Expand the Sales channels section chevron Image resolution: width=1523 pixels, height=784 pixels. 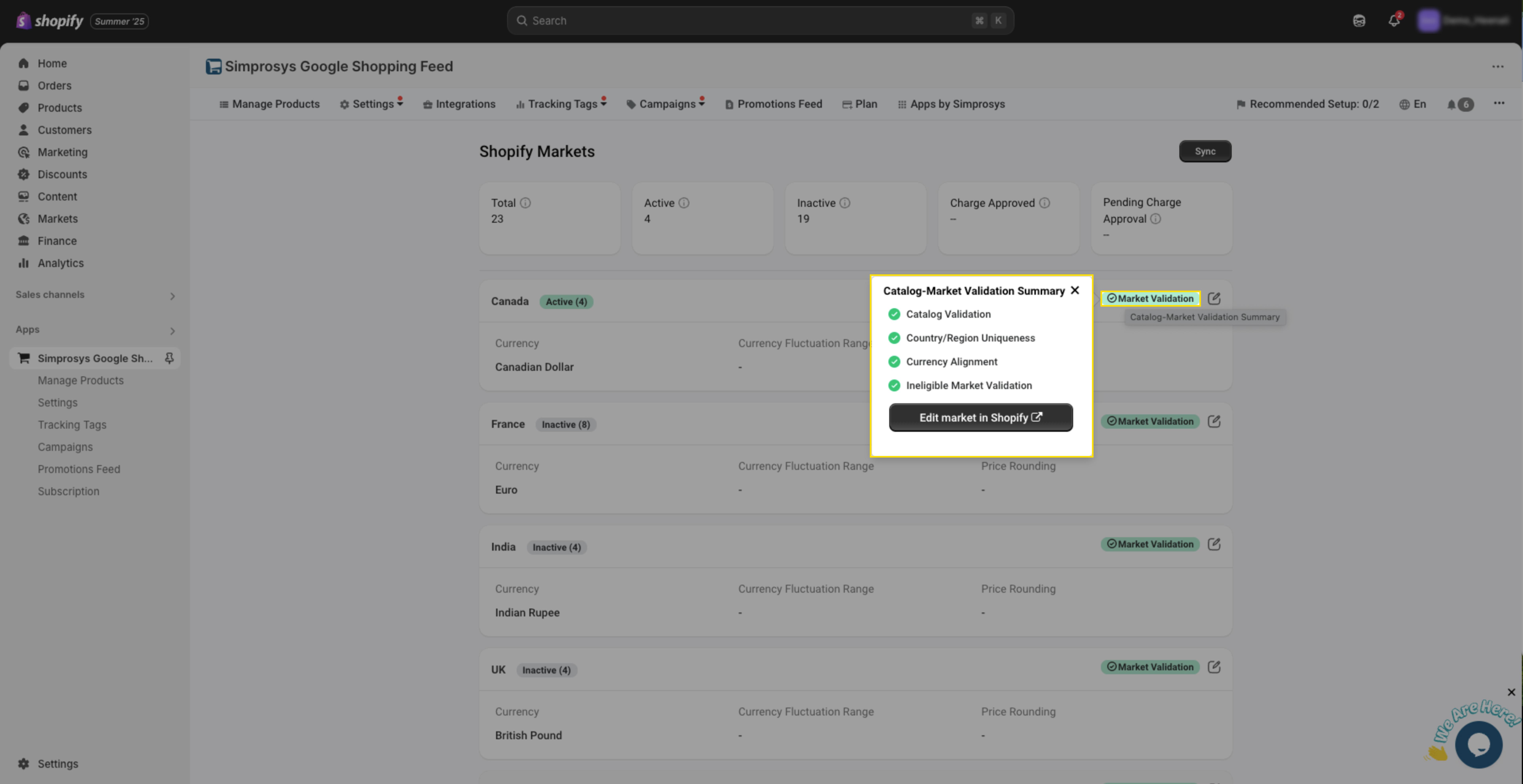pyautogui.click(x=172, y=296)
